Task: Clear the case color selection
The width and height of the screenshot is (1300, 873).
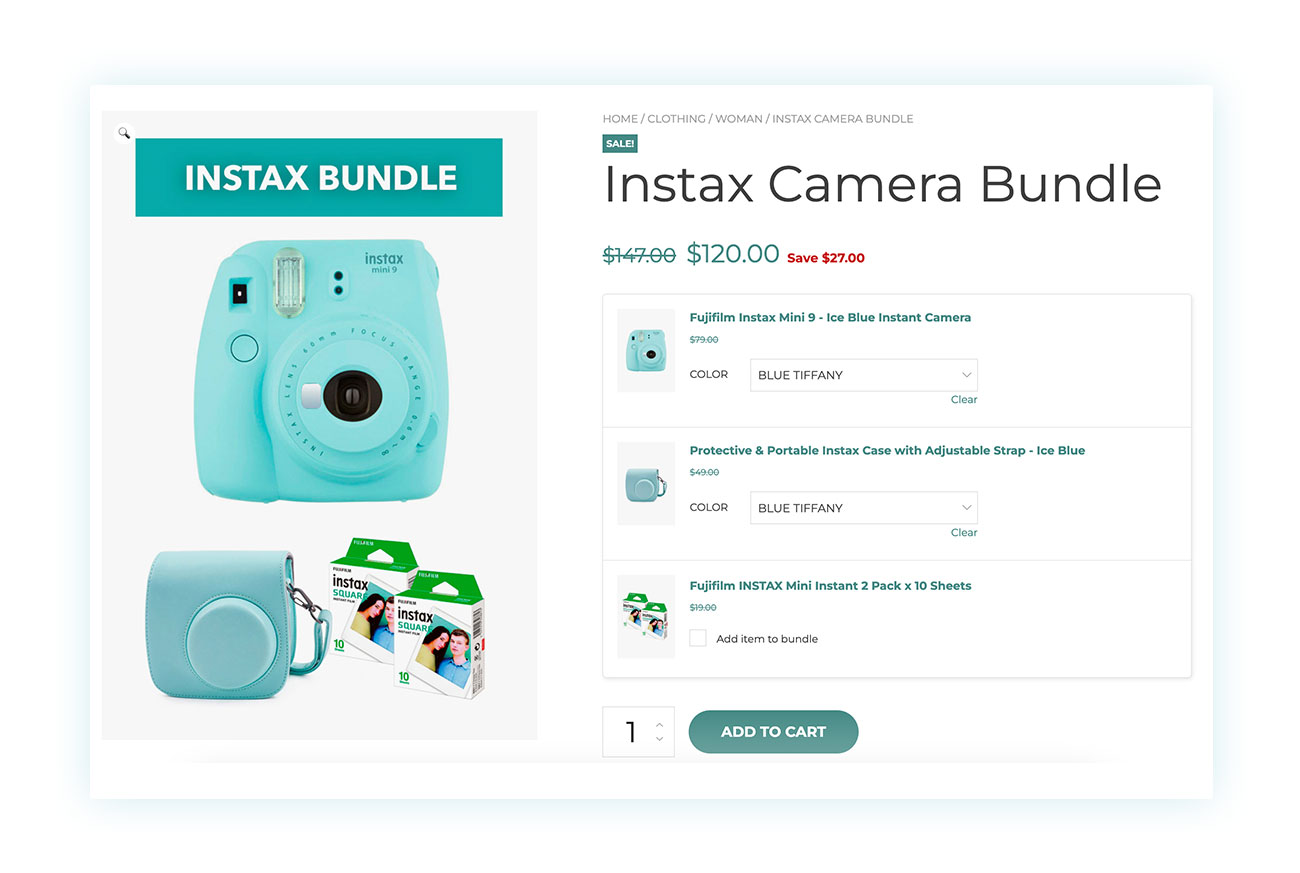Action: click(964, 533)
